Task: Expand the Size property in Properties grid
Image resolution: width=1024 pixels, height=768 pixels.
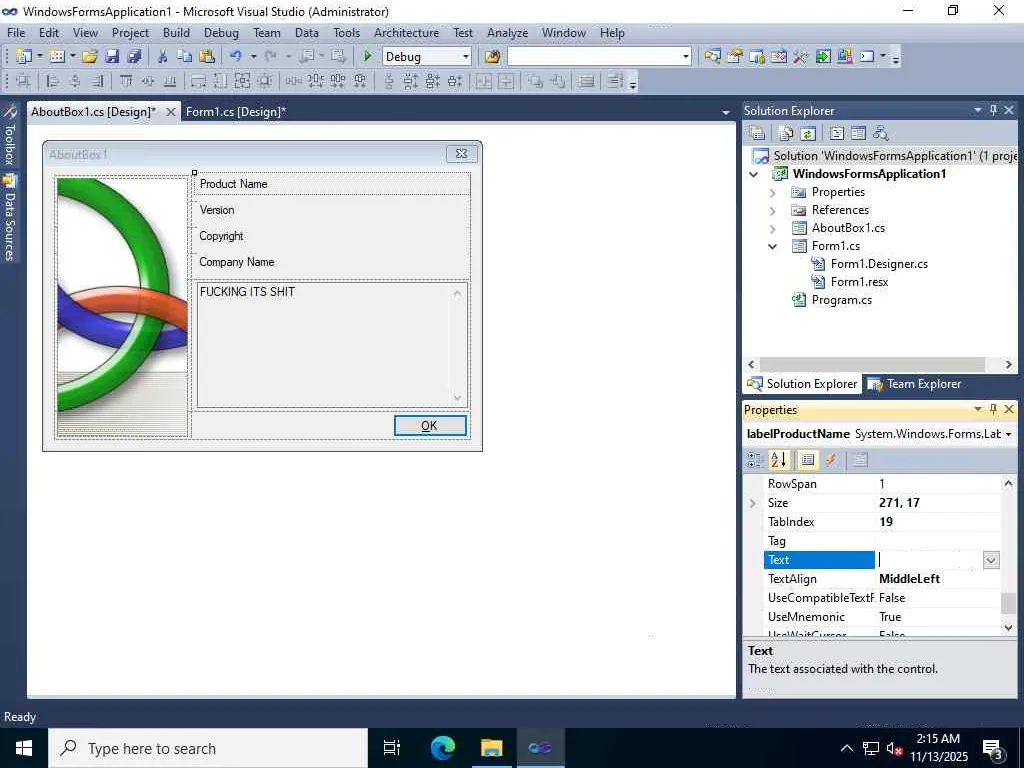Action: [x=753, y=503]
